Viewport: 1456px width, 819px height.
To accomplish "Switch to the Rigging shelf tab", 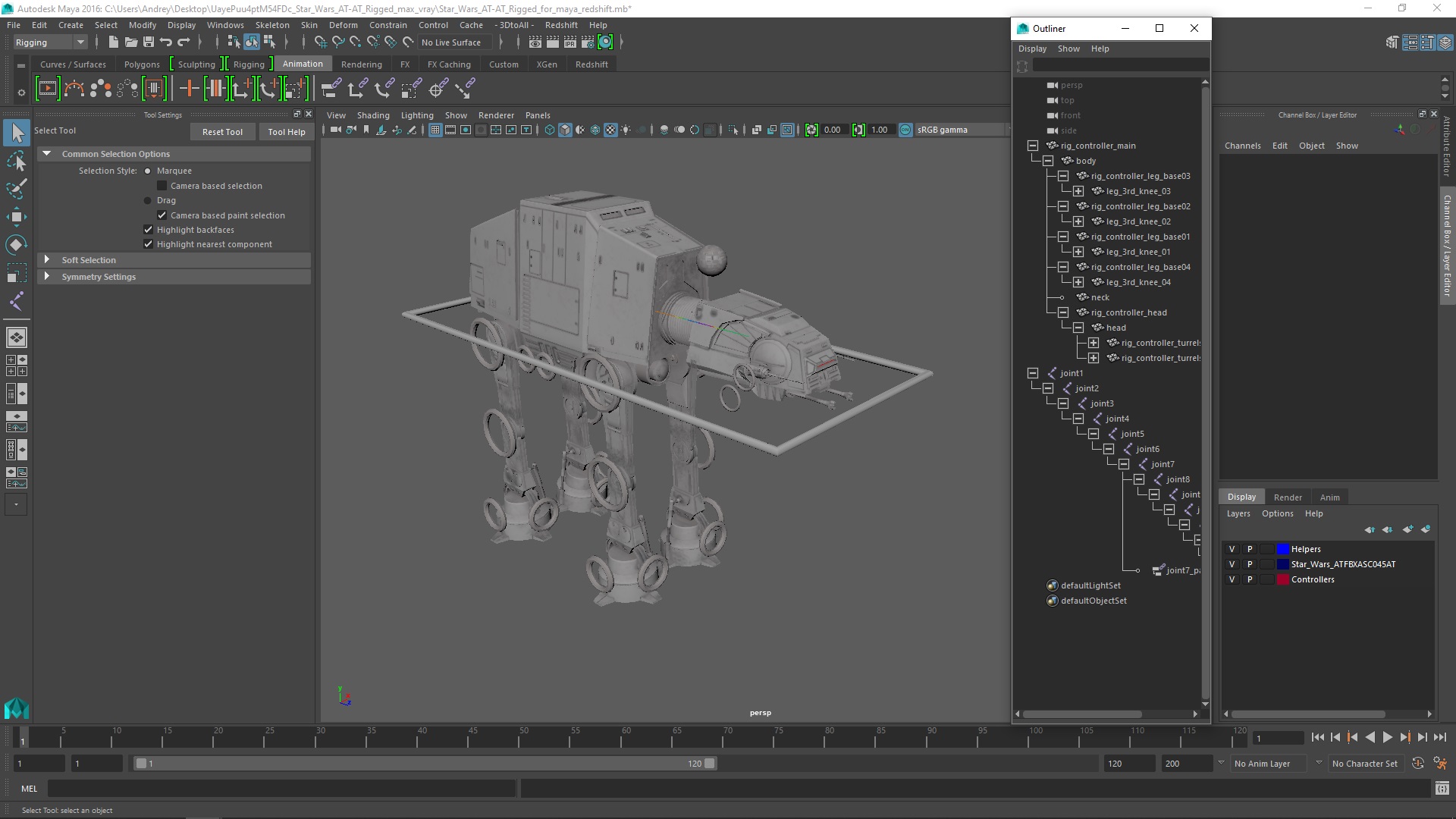I will coord(249,64).
